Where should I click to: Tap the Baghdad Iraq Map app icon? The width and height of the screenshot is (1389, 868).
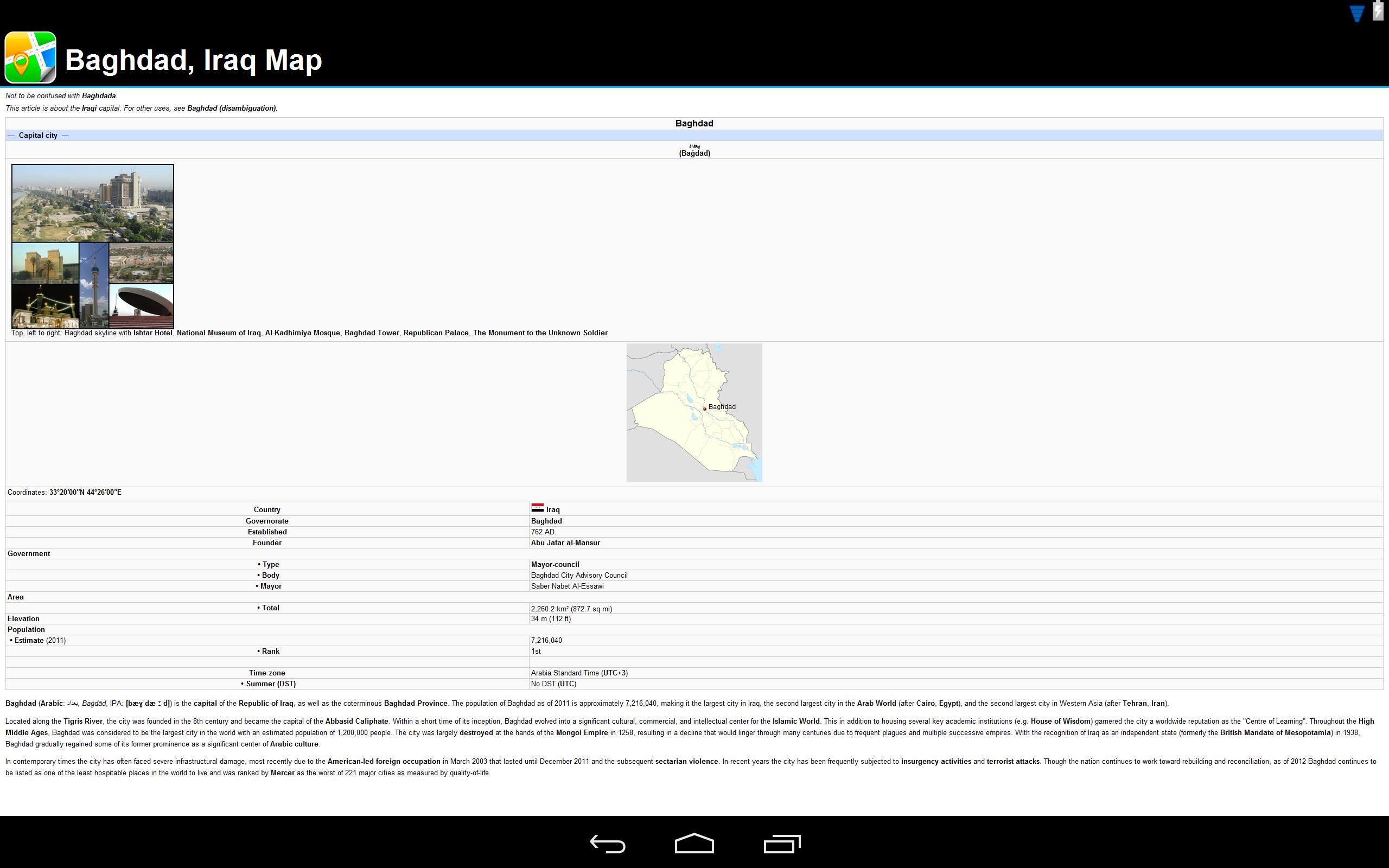pyautogui.click(x=31, y=57)
